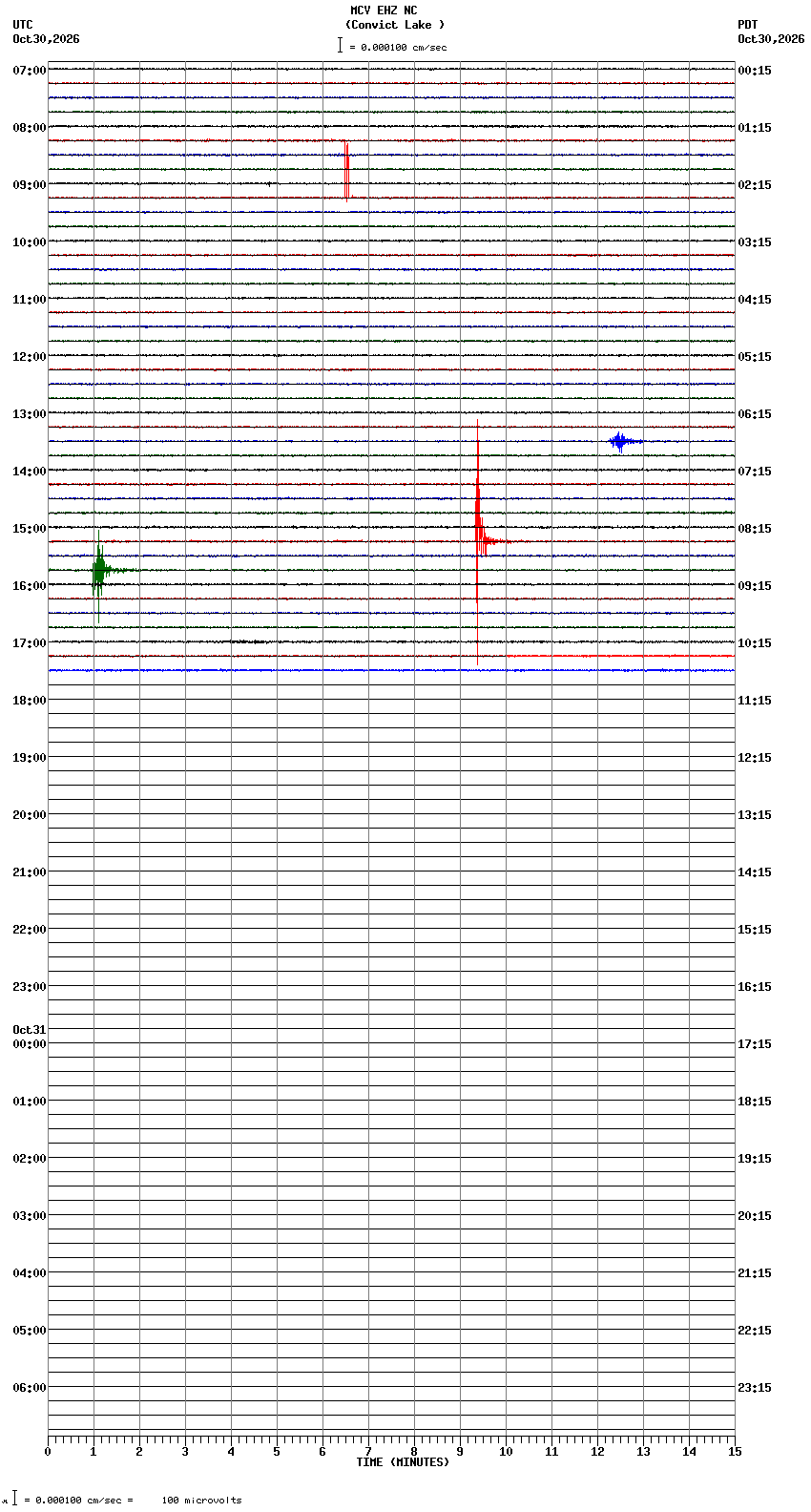
Task: Click the 'Oct31' date change label
Action: click(x=30, y=1030)
